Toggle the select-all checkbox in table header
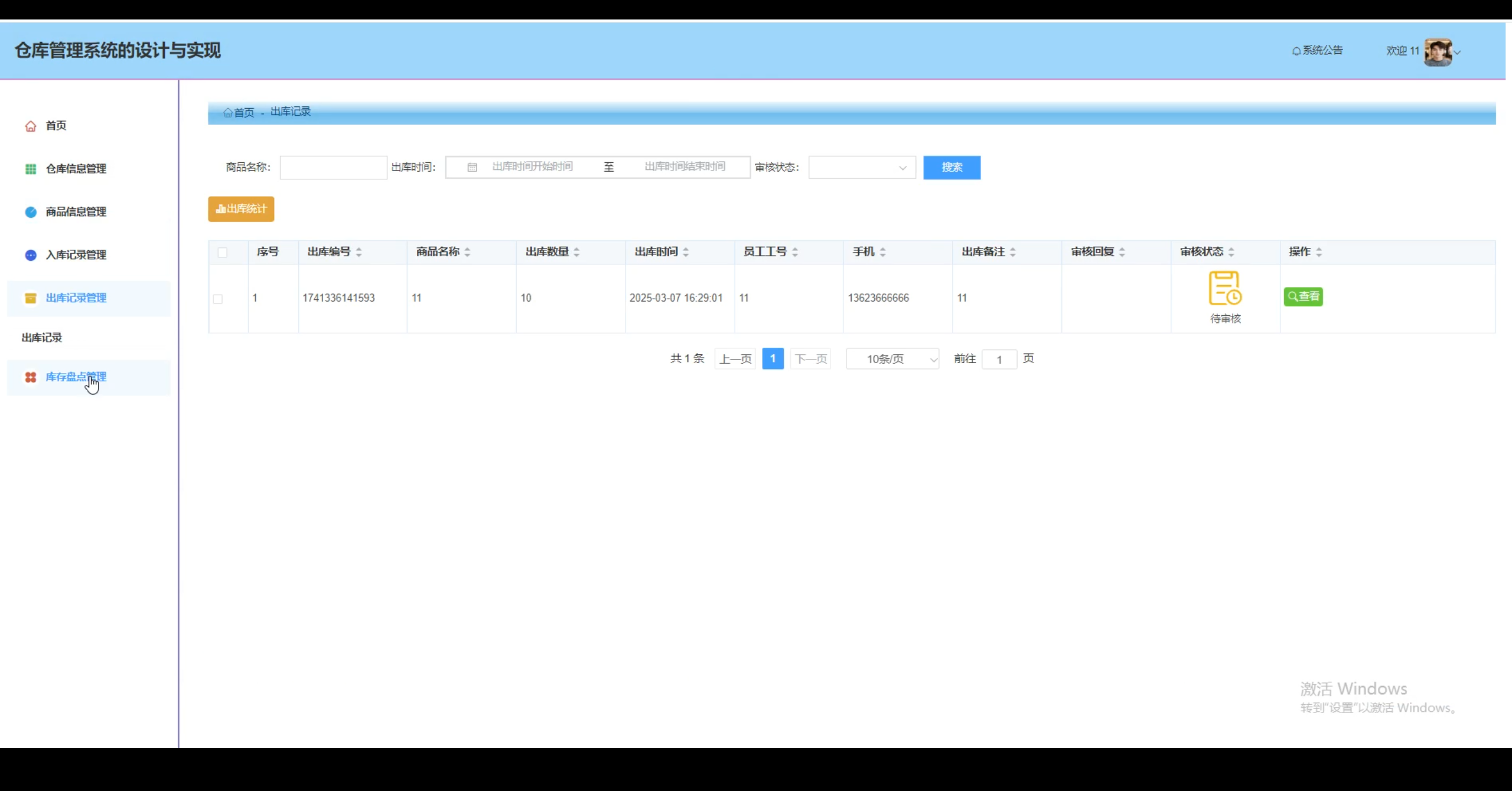 point(223,252)
